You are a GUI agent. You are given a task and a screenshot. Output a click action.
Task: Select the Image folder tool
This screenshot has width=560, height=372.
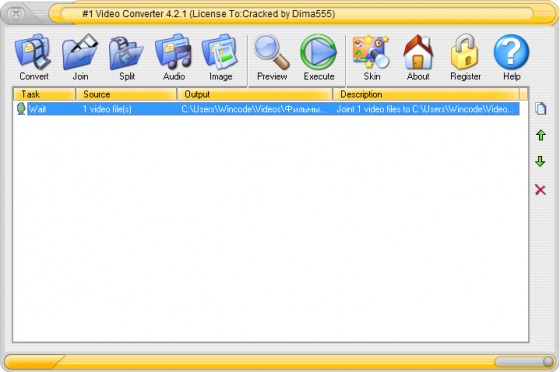tap(220, 57)
